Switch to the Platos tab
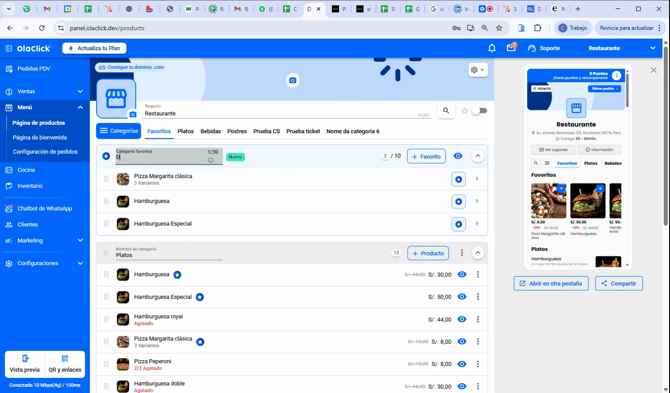 tap(185, 132)
